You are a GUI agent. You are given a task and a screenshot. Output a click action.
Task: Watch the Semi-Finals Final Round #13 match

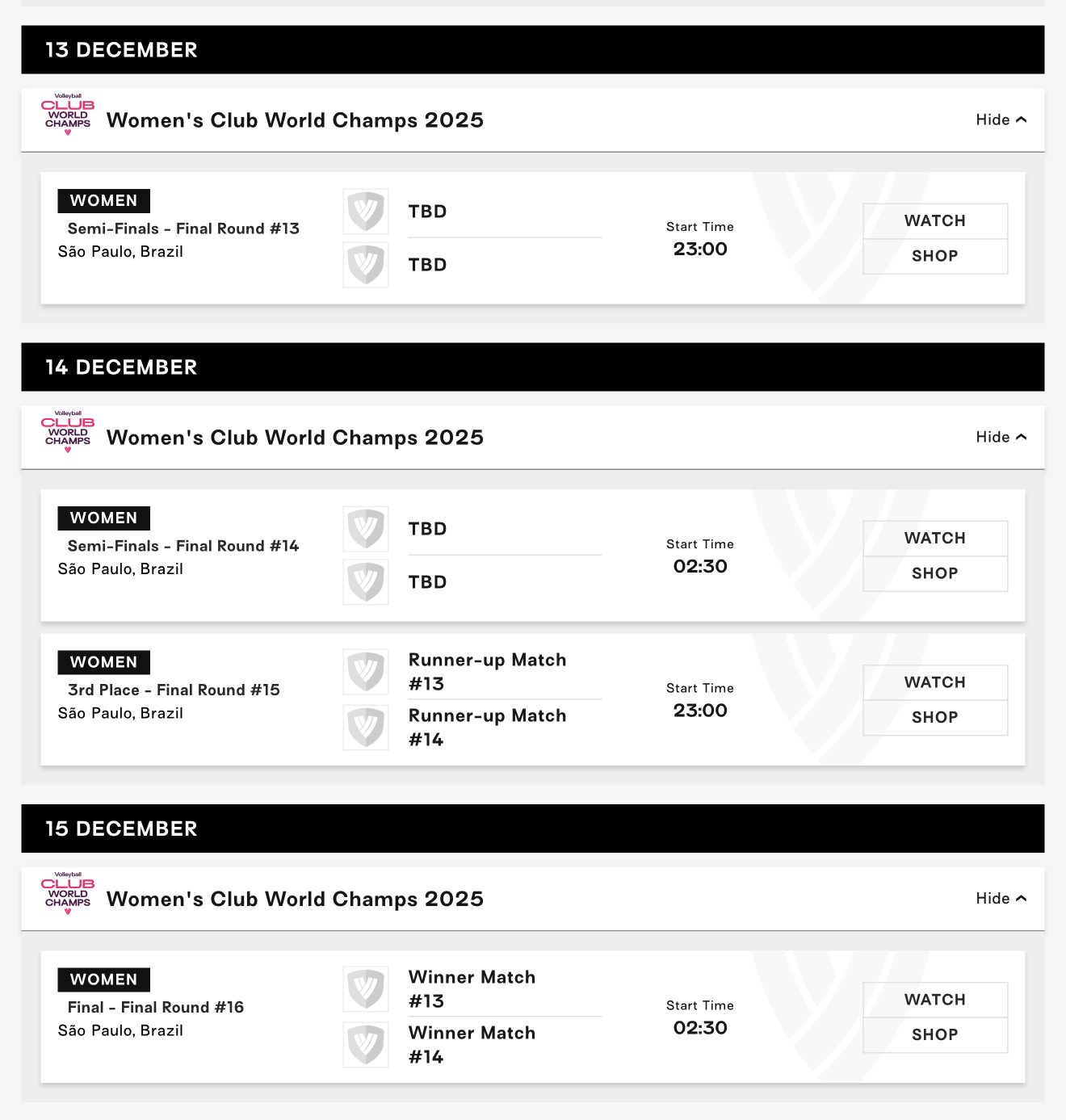(934, 221)
